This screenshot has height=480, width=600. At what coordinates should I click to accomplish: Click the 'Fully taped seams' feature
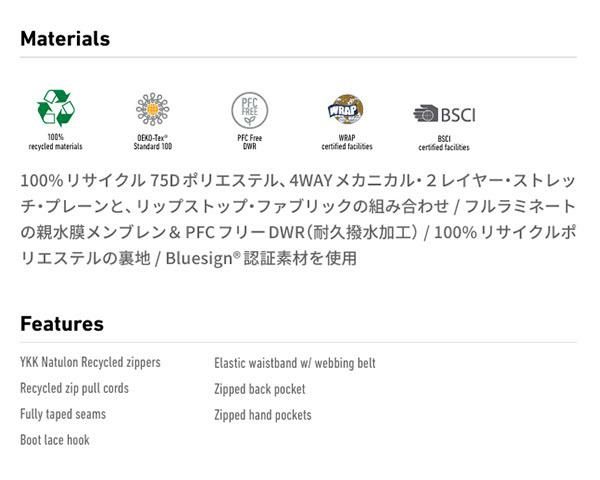point(63,414)
